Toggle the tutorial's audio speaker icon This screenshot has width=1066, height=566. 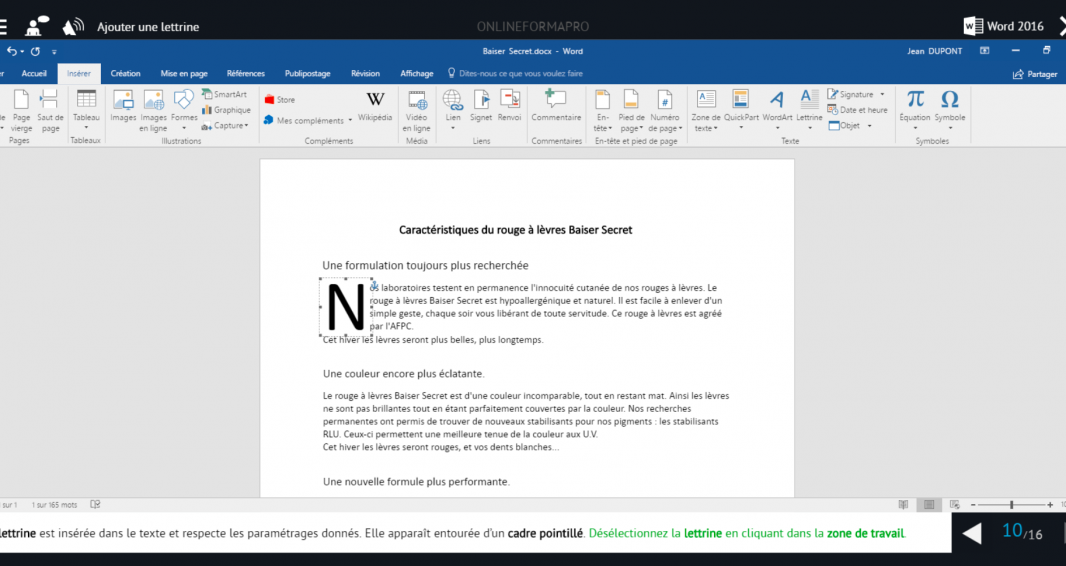click(73, 26)
